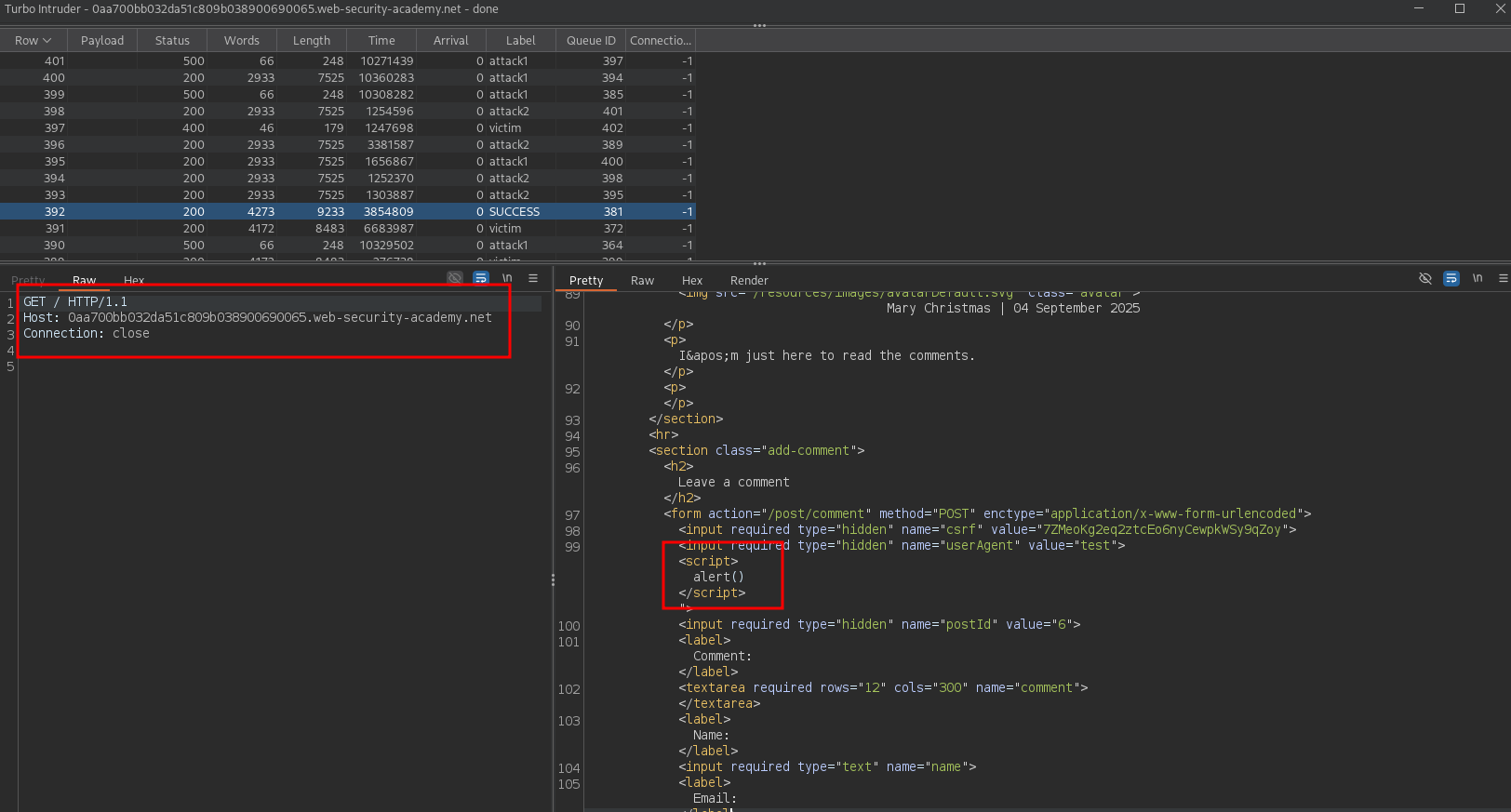Select victim row 397 with status 400
Image resolution: width=1511 pixels, height=812 pixels.
347,127
